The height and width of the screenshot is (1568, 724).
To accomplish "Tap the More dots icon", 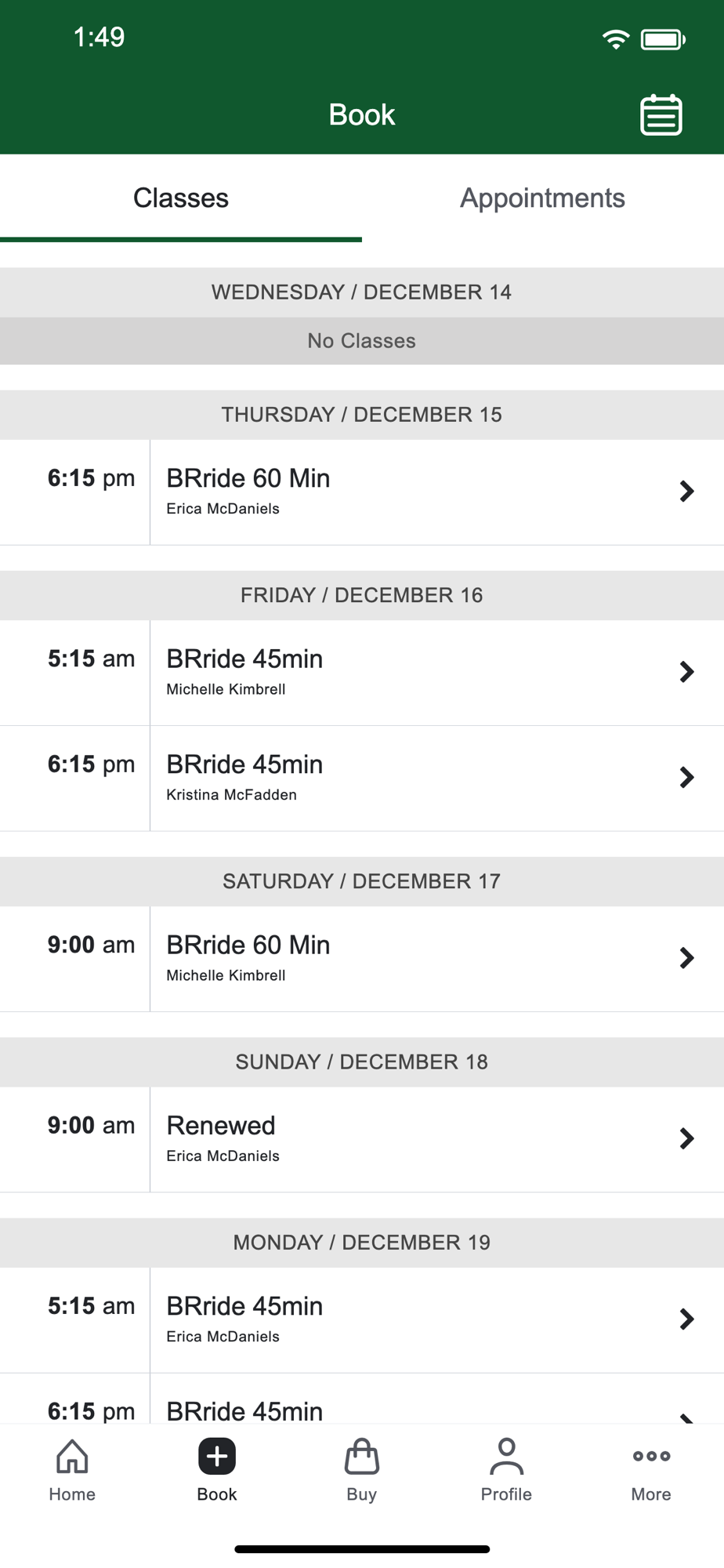I will click(x=651, y=1457).
